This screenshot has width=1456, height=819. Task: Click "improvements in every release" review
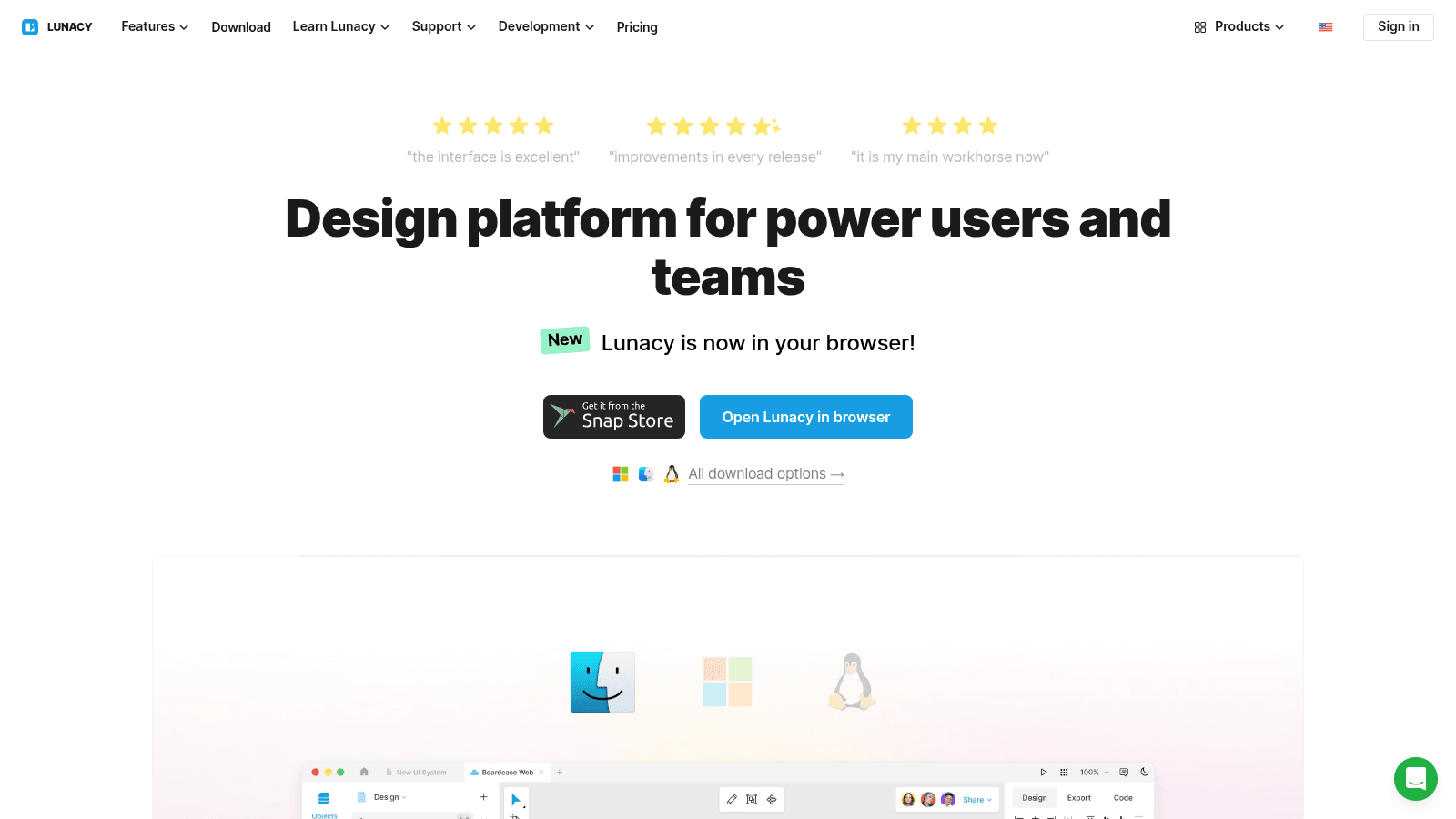tap(715, 157)
